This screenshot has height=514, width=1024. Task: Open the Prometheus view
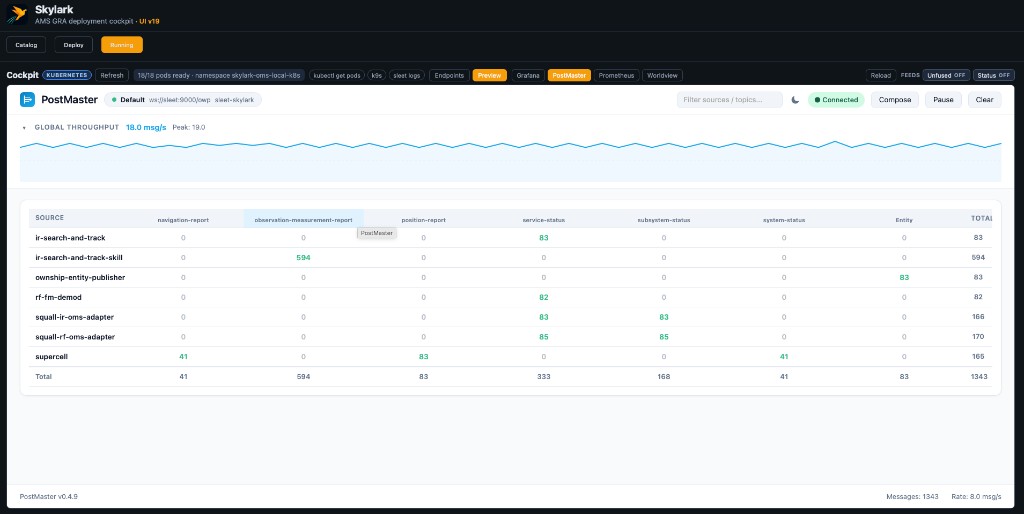point(616,76)
